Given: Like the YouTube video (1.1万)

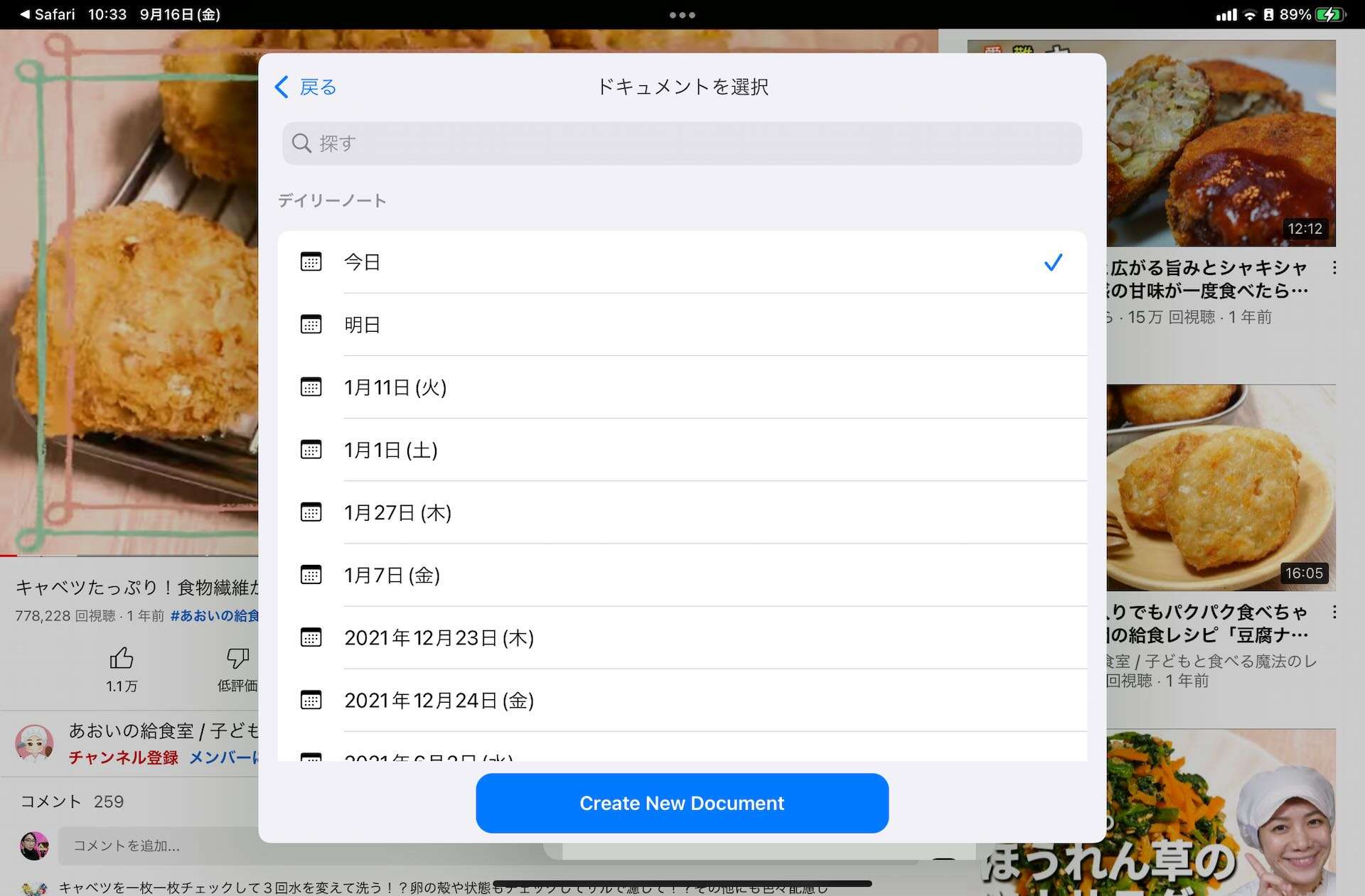Looking at the screenshot, I should (122, 668).
